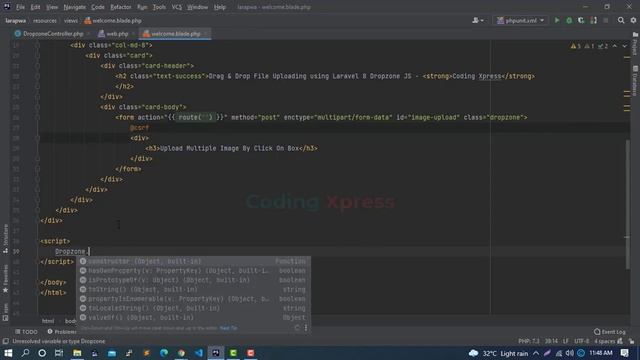This screenshot has height=360, width=640.
Task: Click the yellow warnings count indicator
Action: (576, 46)
